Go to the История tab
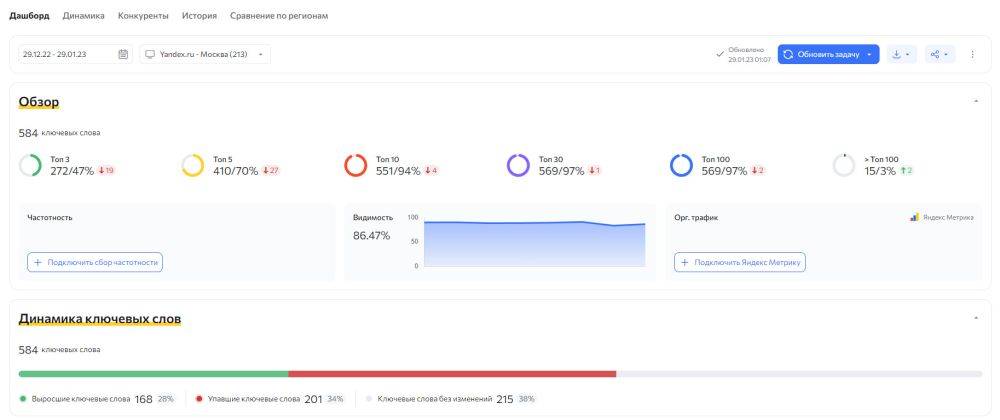Viewport: 1000px width, 420px height. click(199, 16)
